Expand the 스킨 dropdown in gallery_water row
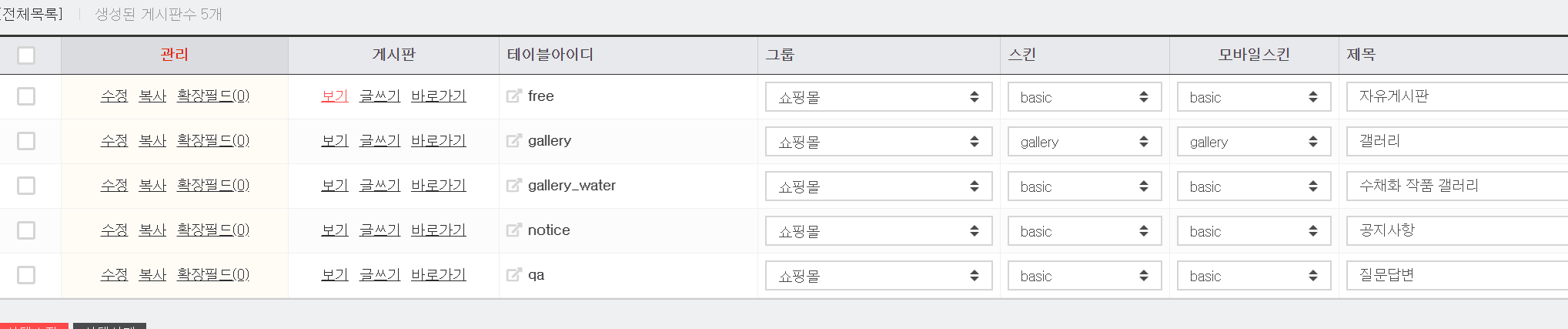 click(x=1085, y=186)
